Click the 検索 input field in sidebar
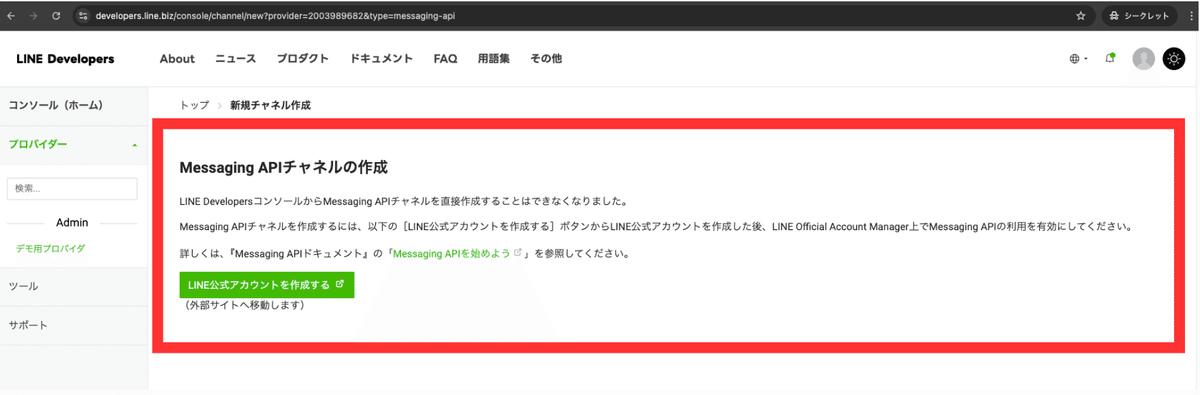1200x395 pixels. pyautogui.click(x=72, y=188)
